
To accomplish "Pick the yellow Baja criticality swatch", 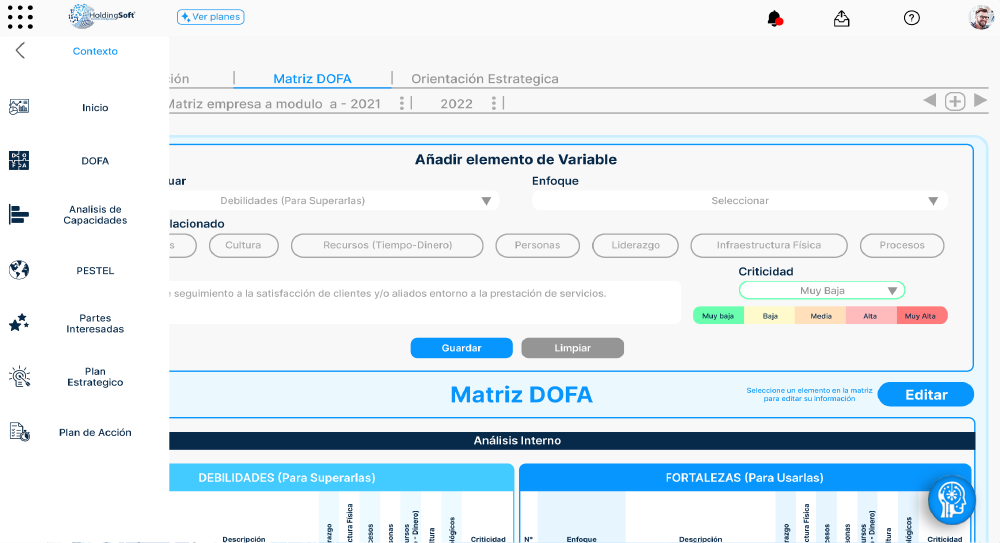I will [x=770, y=316].
